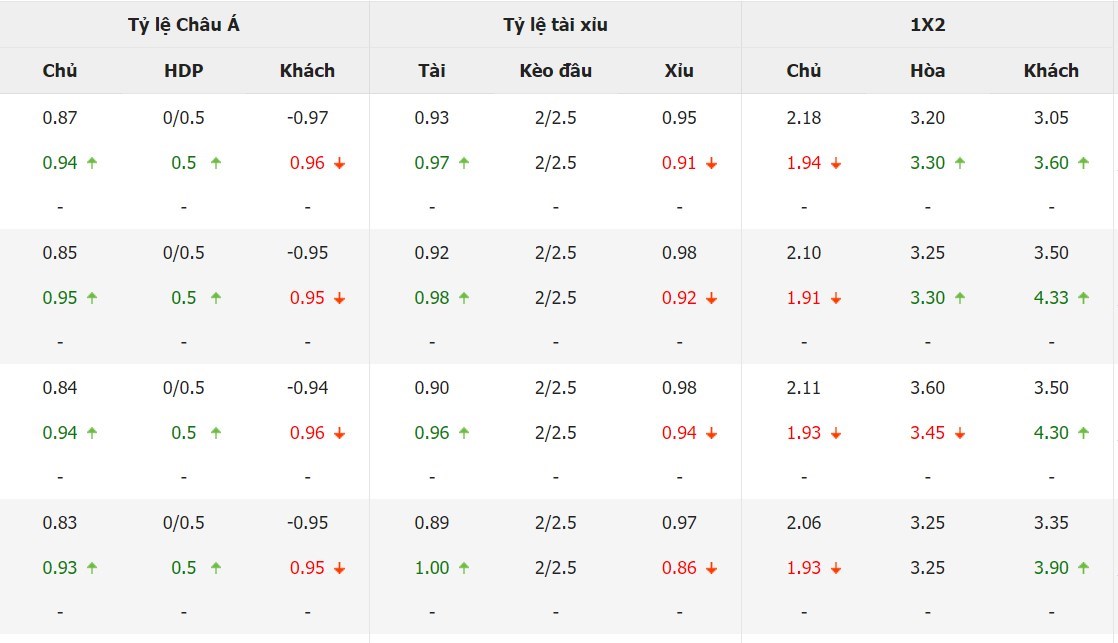Click the 3.60 Hòa opening odds
Screen dimensions: 1118x643
point(928,388)
